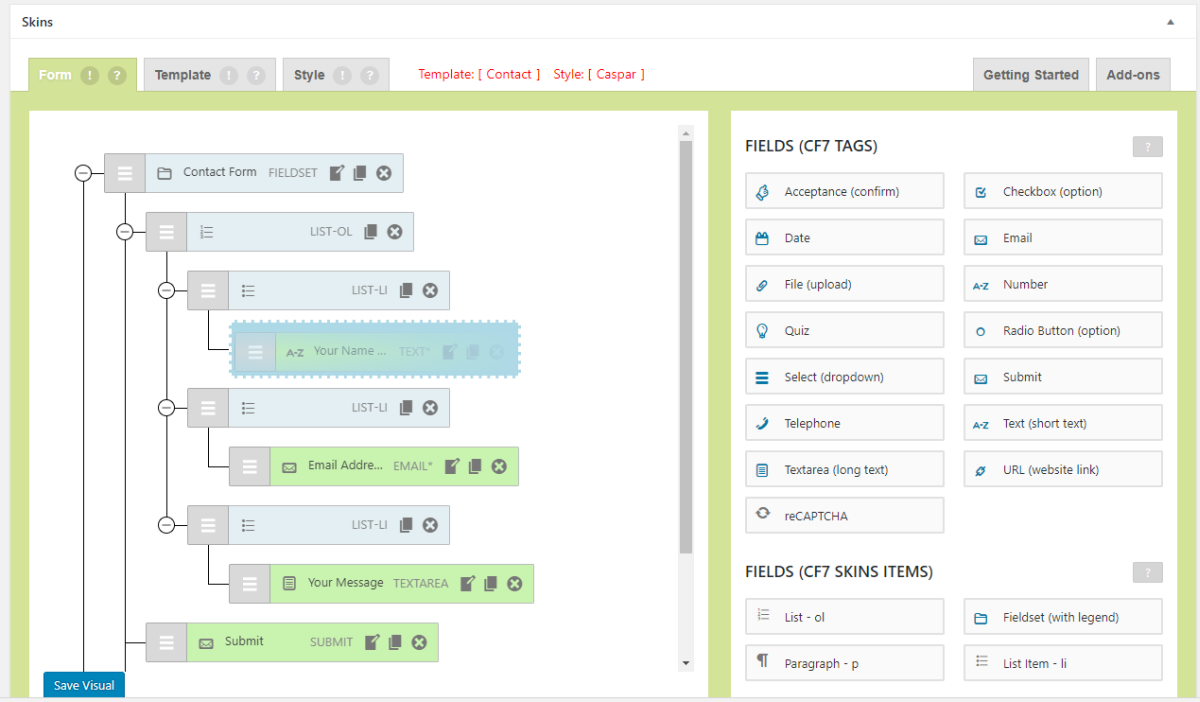Viewport: 1200px width, 702px height.
Task: Duplicate the Email Address field
Action: [x=476, y=466]
